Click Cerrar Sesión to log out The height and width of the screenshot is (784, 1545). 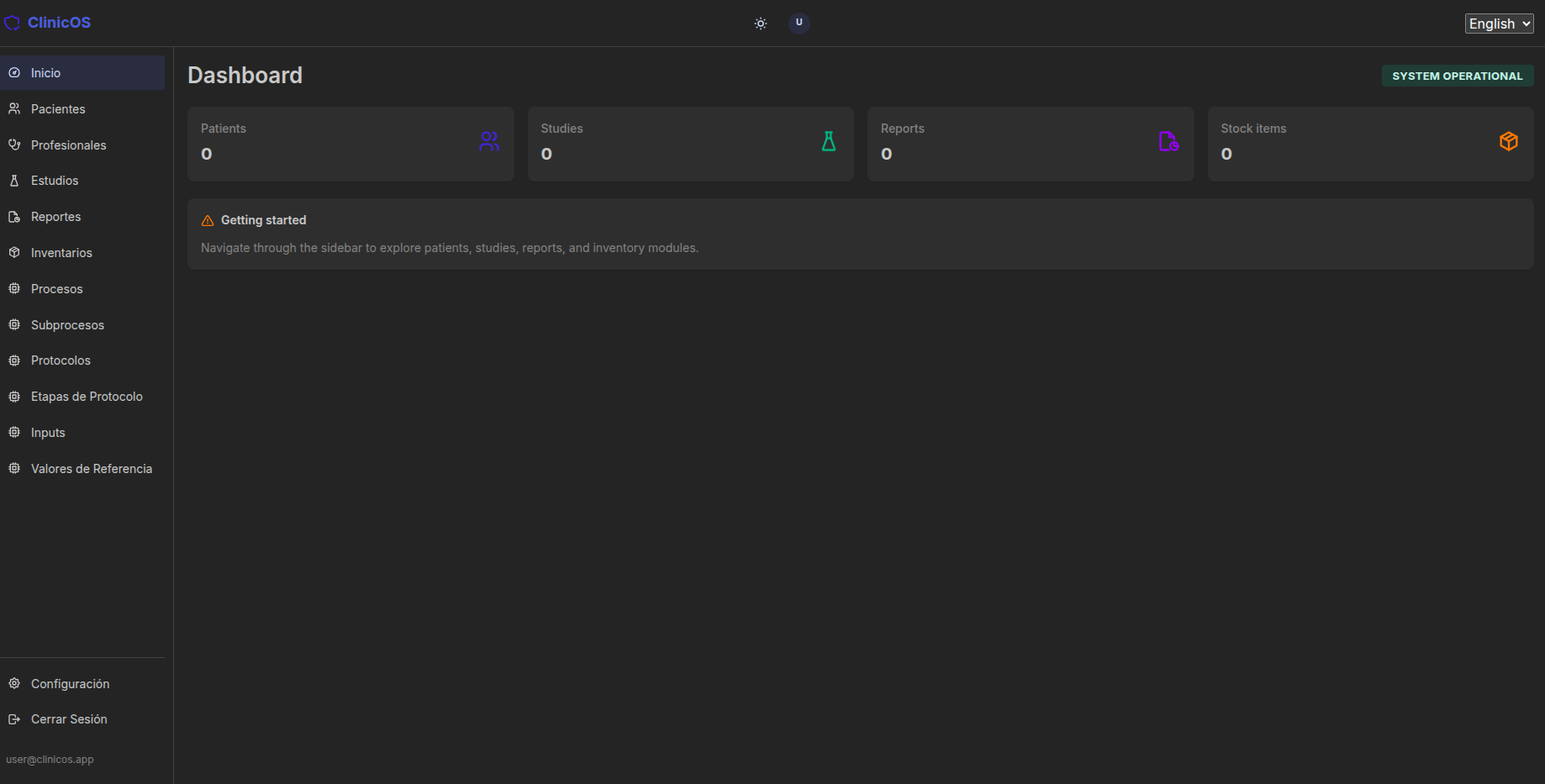pyautogui.click(x=68, y=719)
